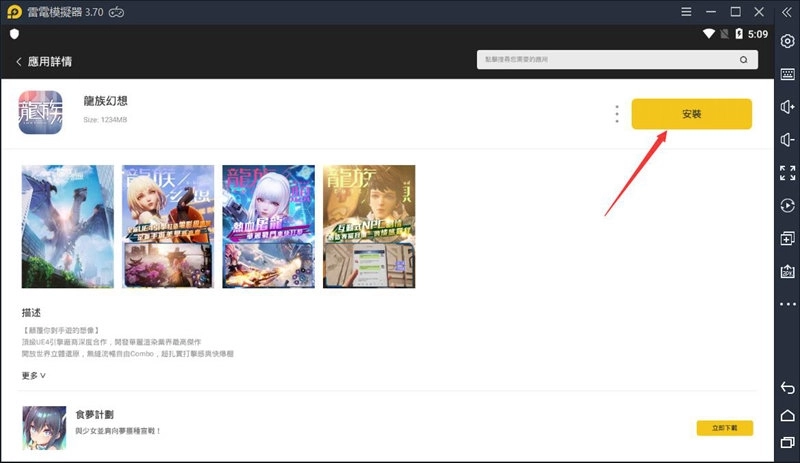Open emulator settings gear in sidebar
Viewport: 800px width, 463px height.
[x=787, y=41]
